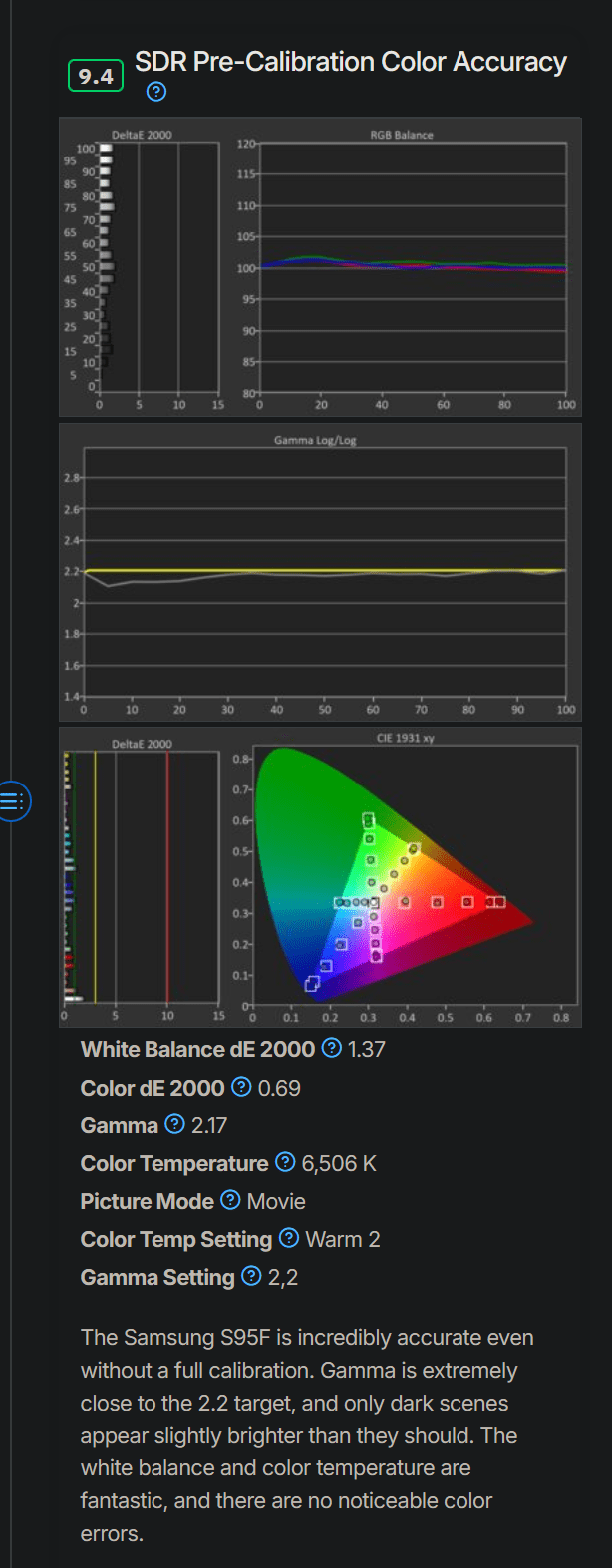Click the Color Temp Setting label
612x1568 pixels.
tap(176, 1239)
